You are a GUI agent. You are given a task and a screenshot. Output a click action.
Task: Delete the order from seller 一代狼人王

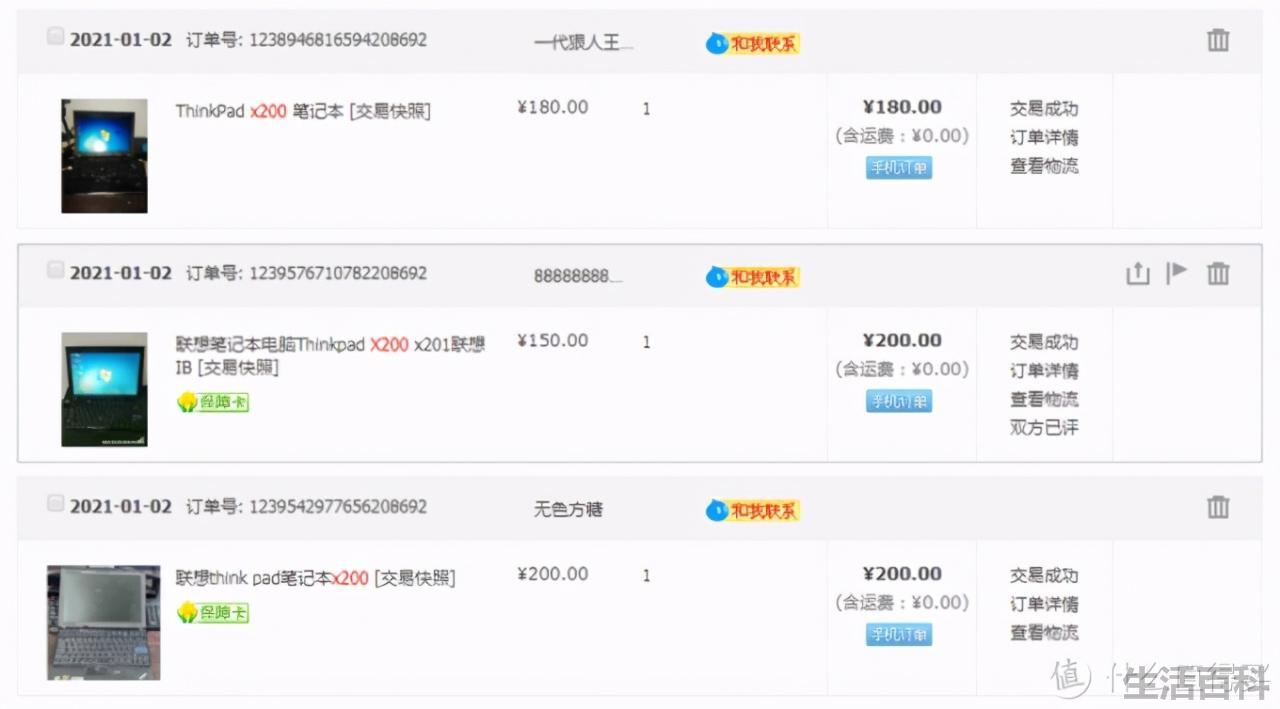1217,40
